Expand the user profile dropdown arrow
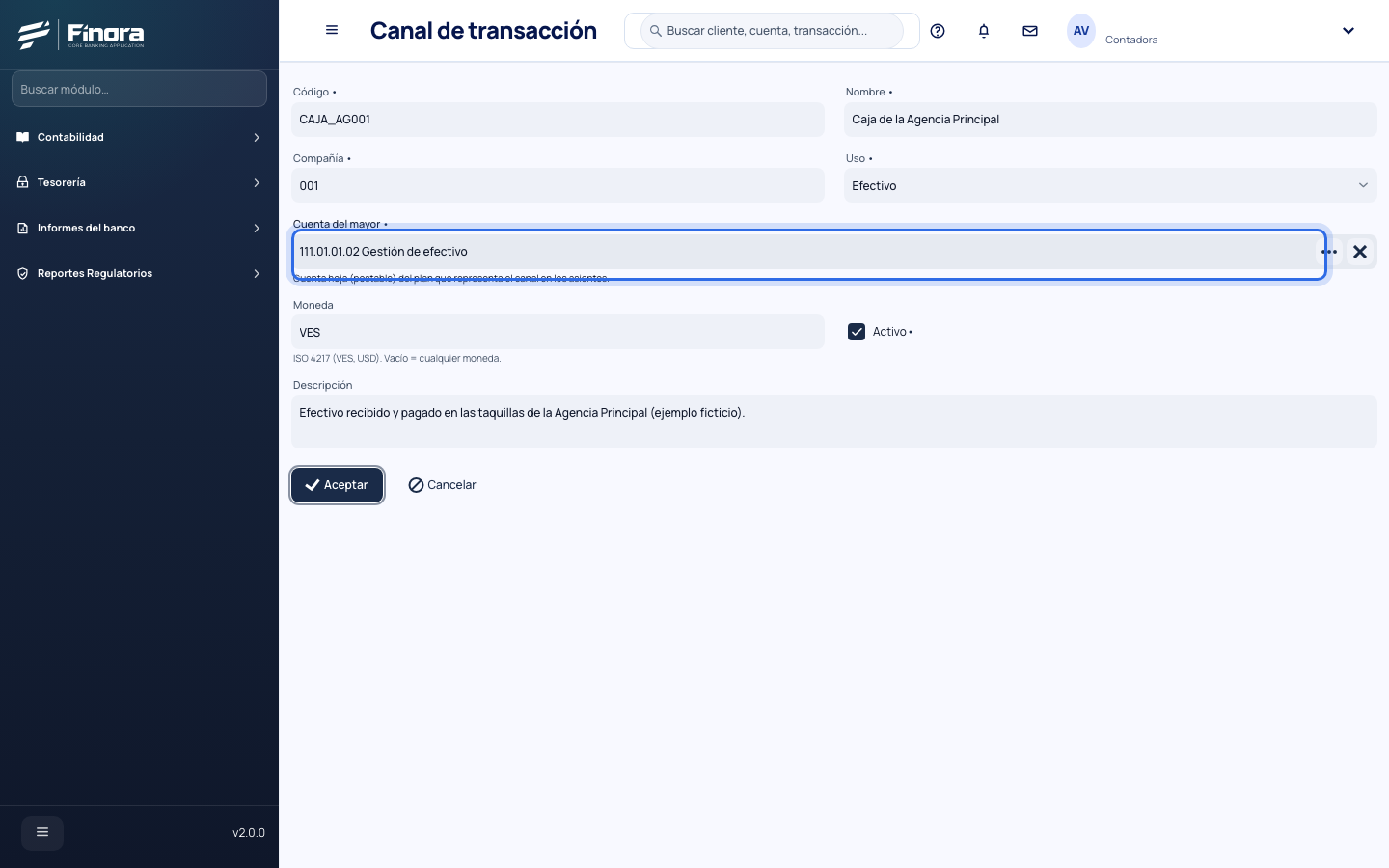This screenshot has height=868, width=1389. (1348, 31)
